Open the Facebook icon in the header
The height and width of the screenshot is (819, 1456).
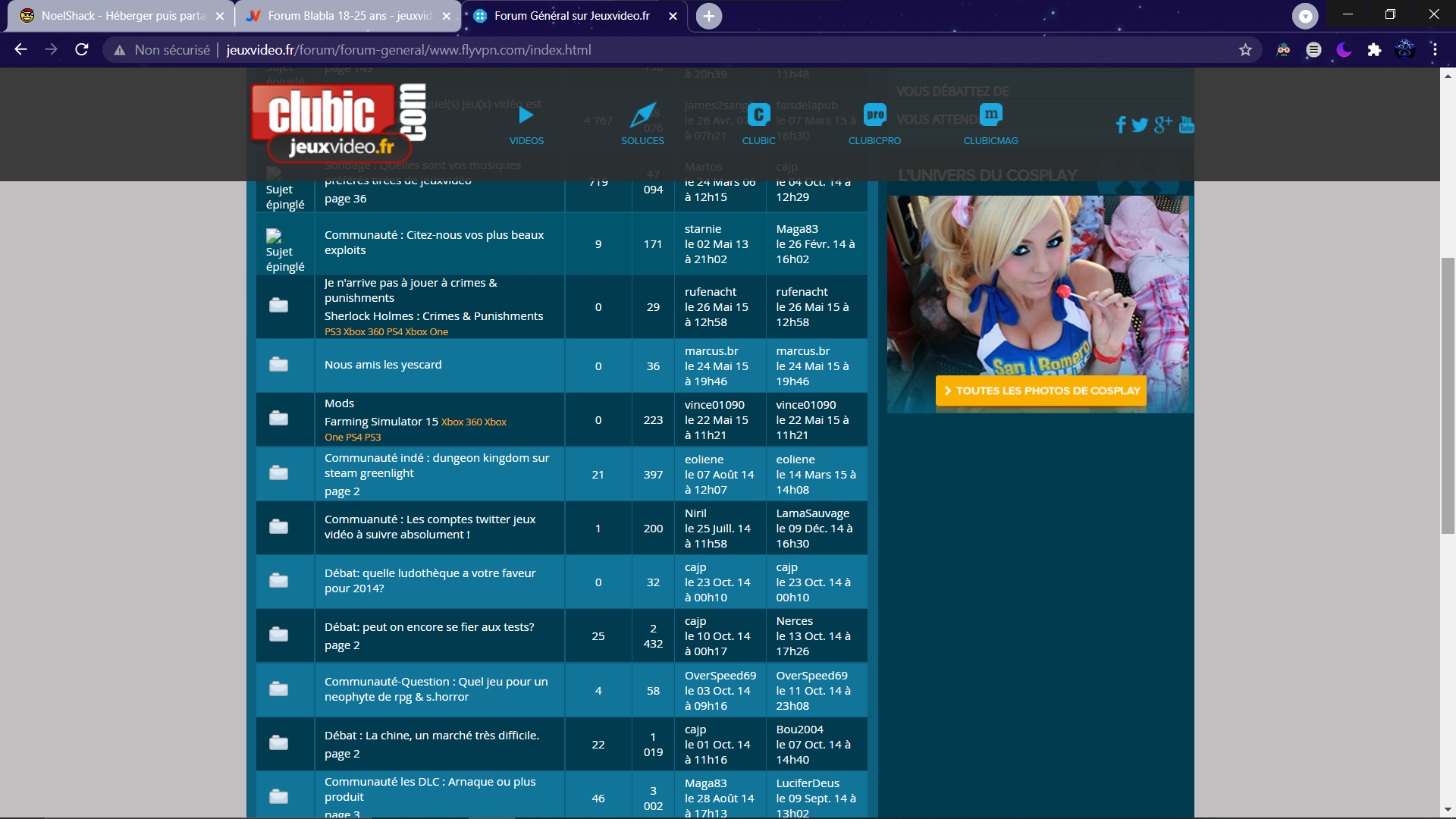[1121, 124]
